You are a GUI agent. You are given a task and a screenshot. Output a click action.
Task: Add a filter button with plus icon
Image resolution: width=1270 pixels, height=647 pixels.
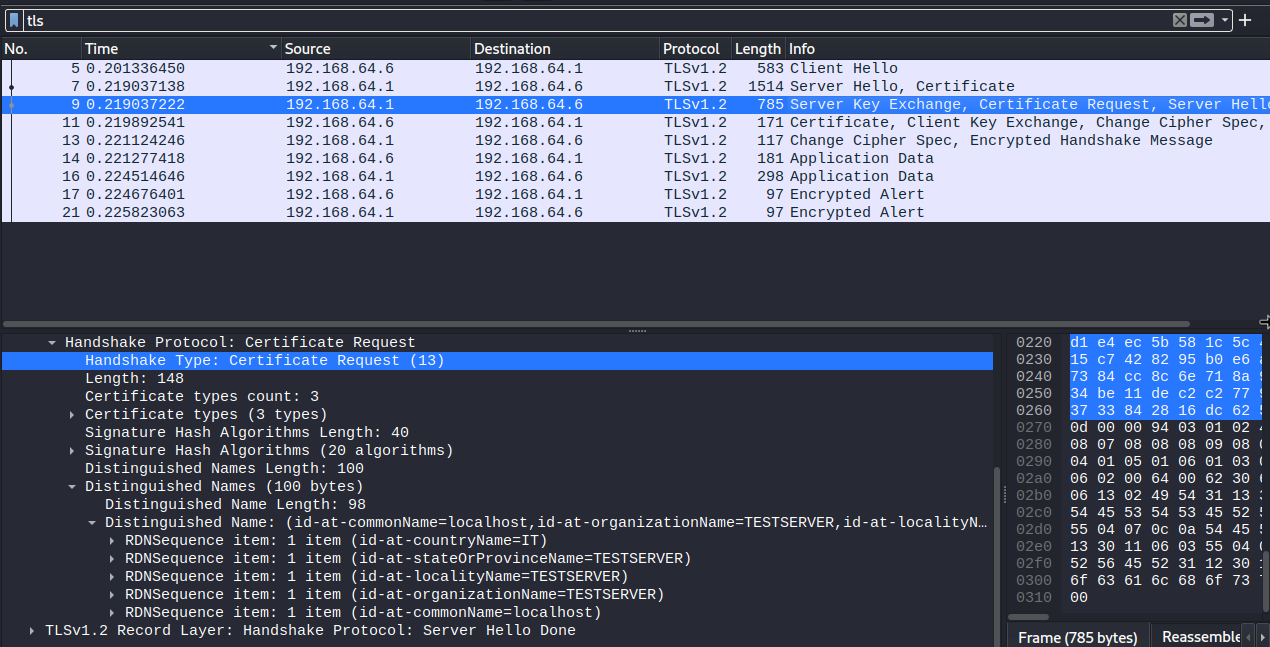coord(1245,20)
